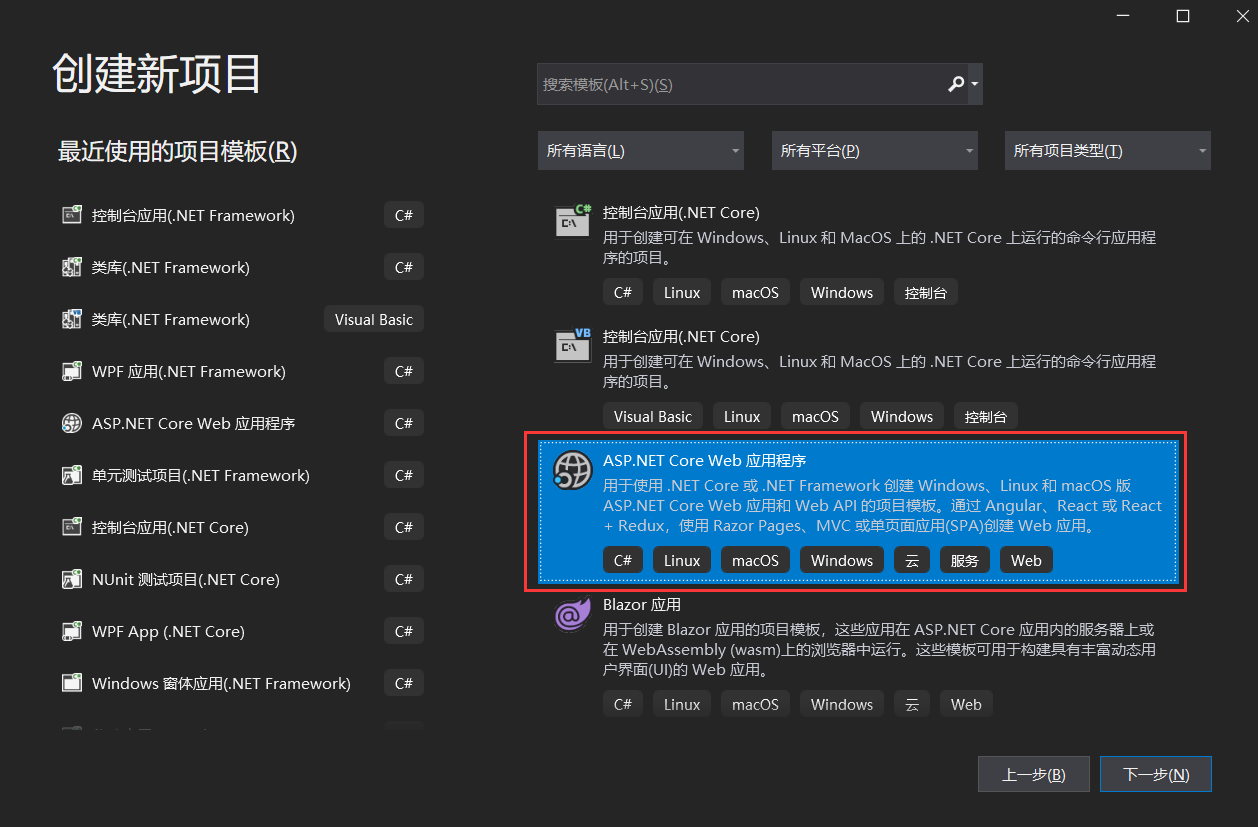The width and height of the screenshot is (1258, 827).
Task: Click the VB console app (.NET Core) icon
Action: coord(573,345)
